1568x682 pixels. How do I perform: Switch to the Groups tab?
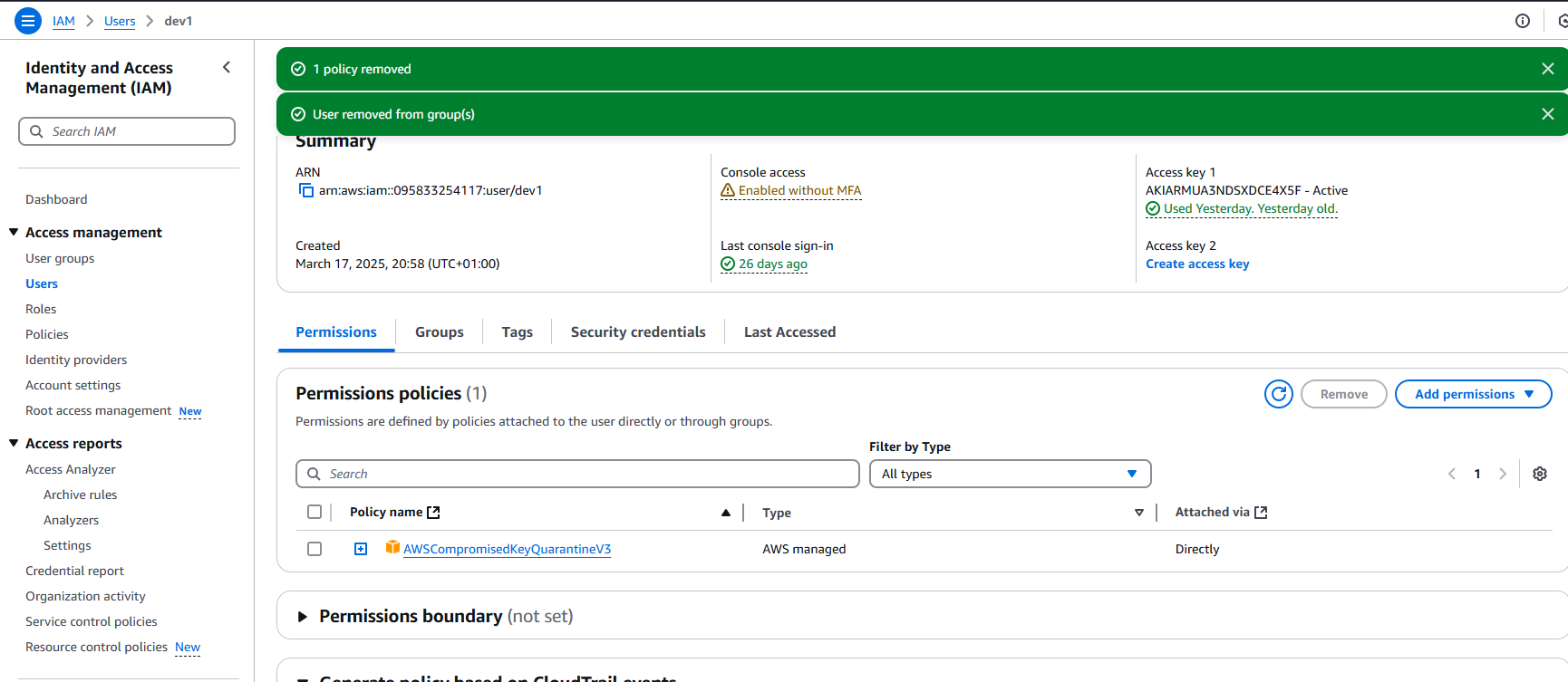440,332
